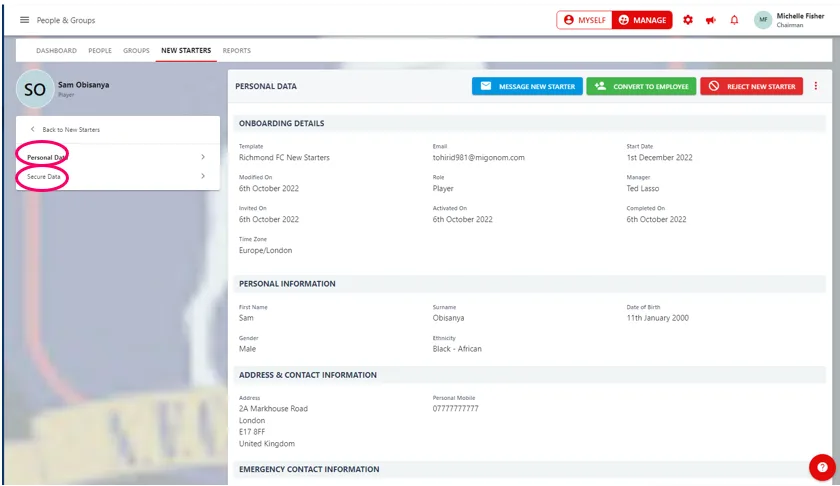Click date of birth 11th January 2000
Viewport: 840px width, 486px height.
[657, 318]
